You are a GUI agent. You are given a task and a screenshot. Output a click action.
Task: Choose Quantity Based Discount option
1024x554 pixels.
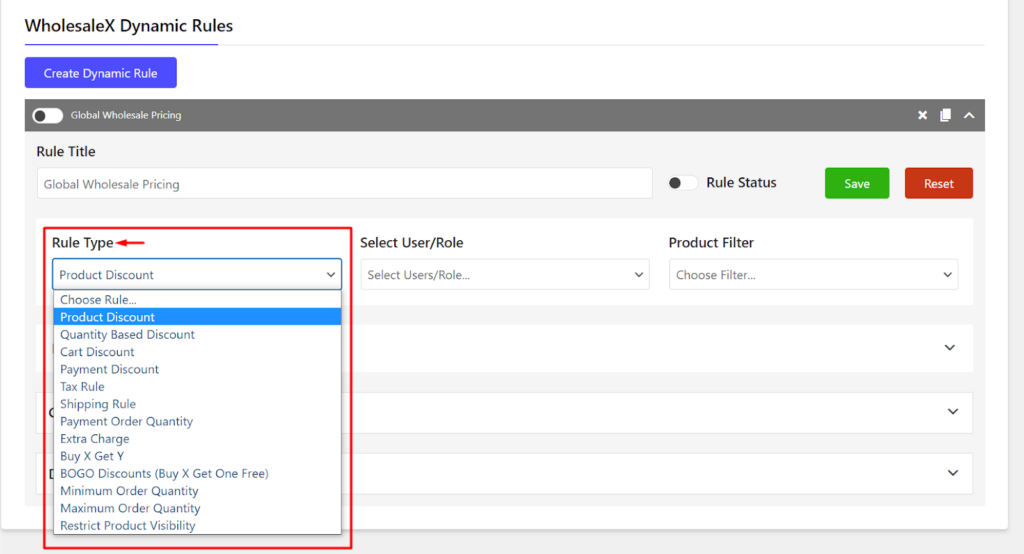click(127, 334)
